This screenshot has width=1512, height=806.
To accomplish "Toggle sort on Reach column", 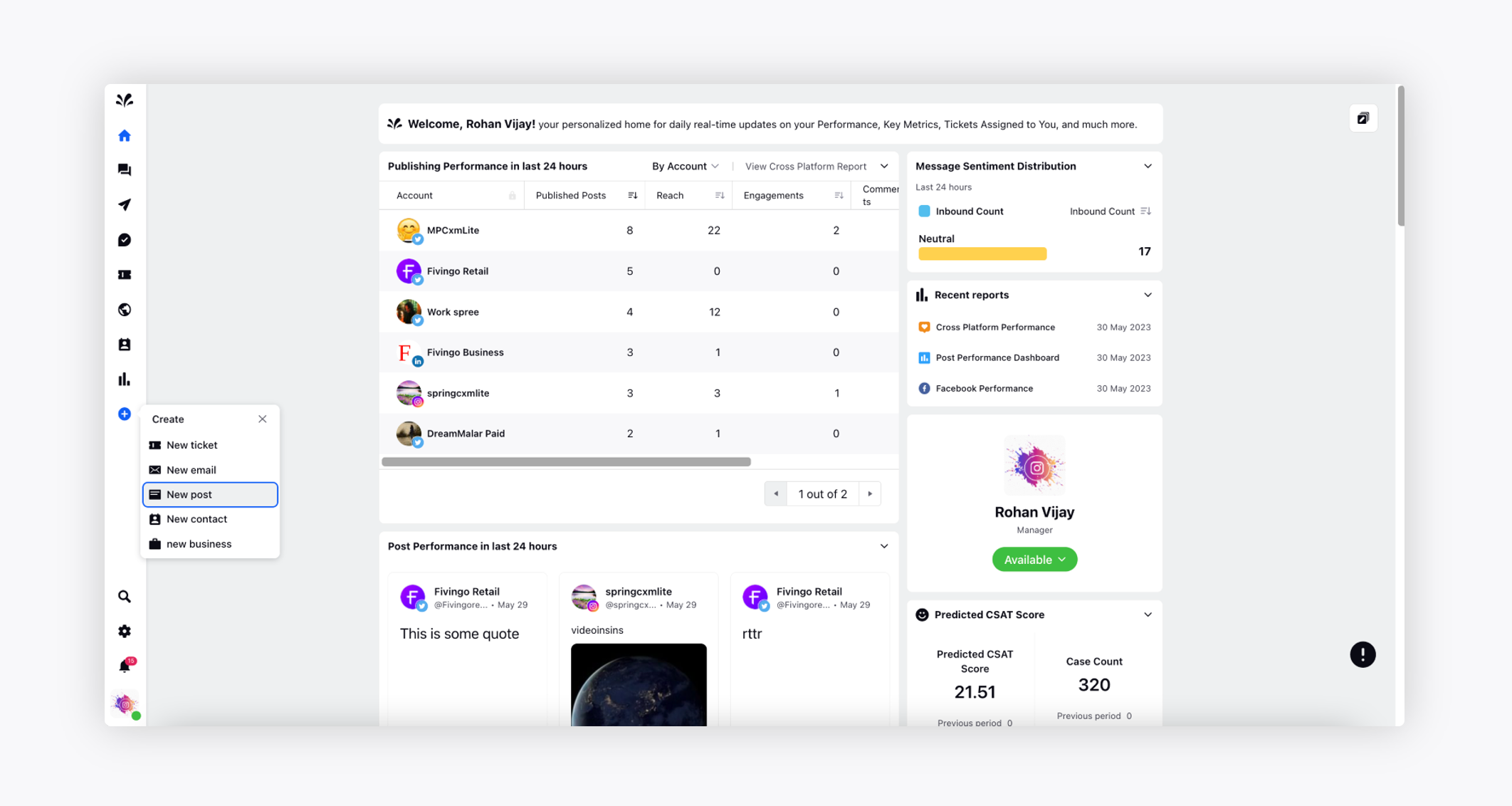I will click(719, 196).
